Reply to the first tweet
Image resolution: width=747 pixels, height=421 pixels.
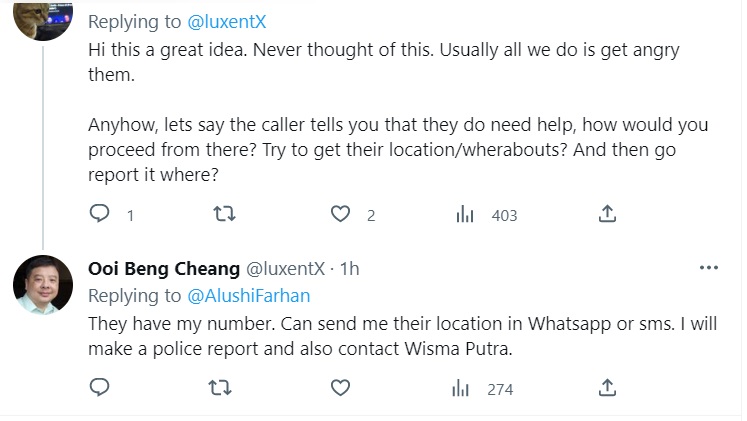(100, 214)
